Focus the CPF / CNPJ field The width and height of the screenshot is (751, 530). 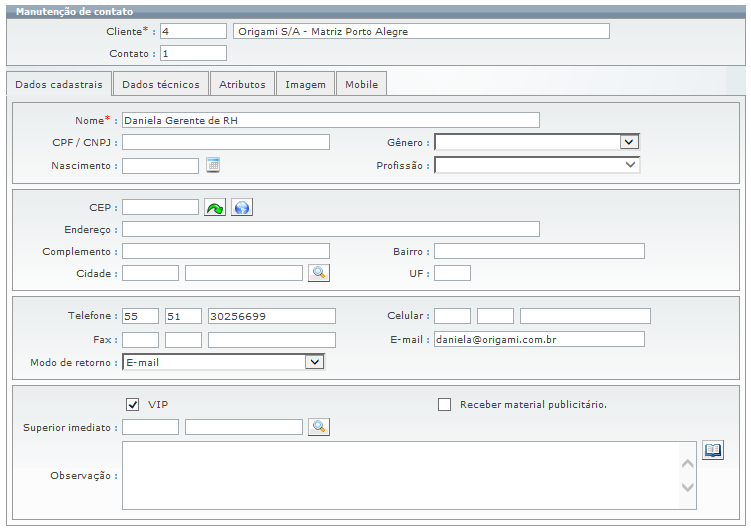[x=225, y=142]
